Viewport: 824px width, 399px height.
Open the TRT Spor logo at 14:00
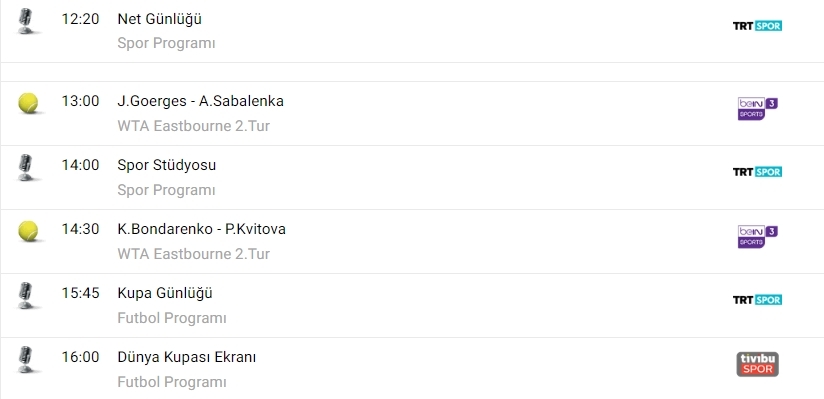tap(757, 172)
